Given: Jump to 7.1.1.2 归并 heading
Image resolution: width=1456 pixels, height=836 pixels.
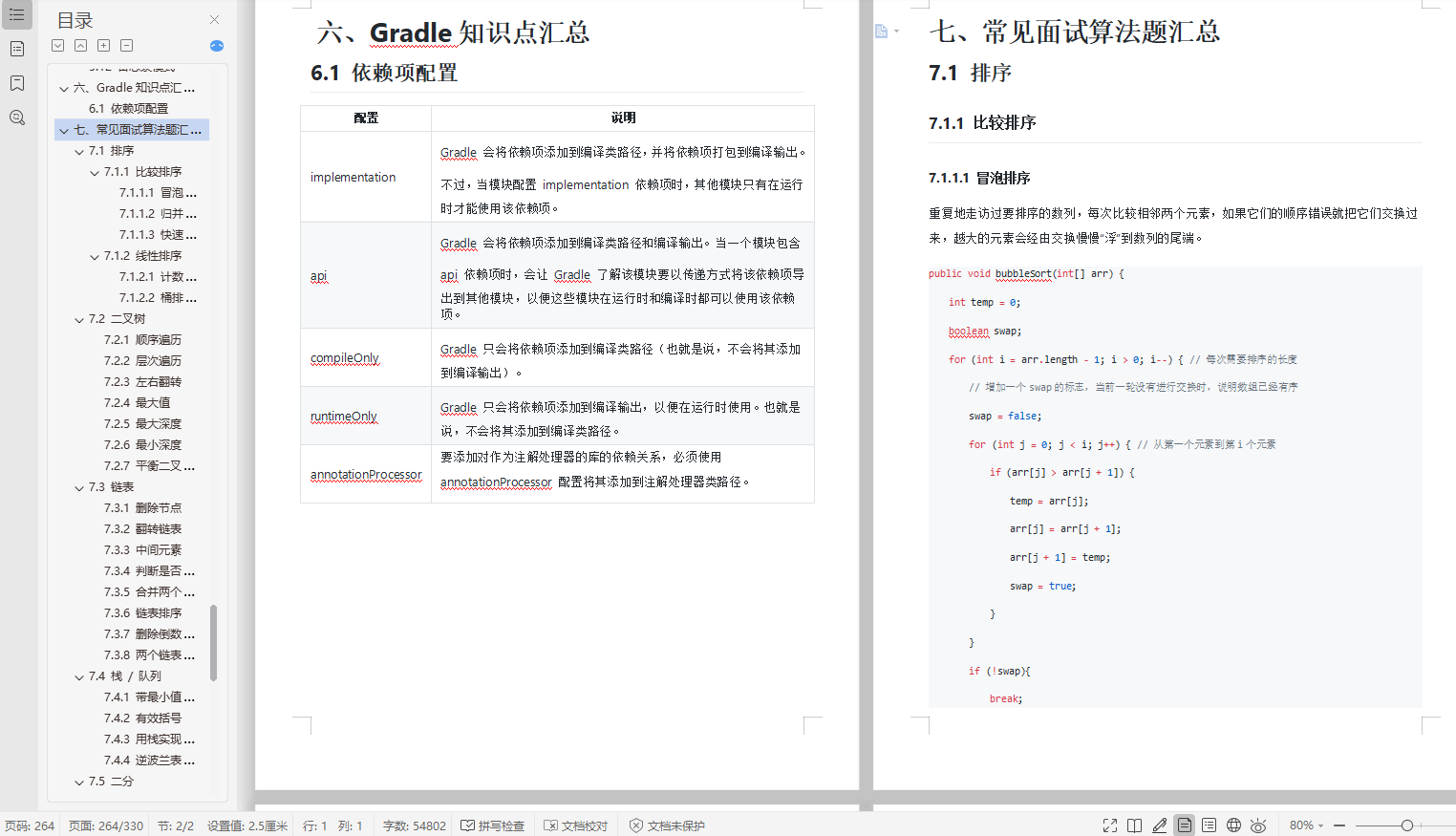Looking at the screenshot, I should (158, 214).
